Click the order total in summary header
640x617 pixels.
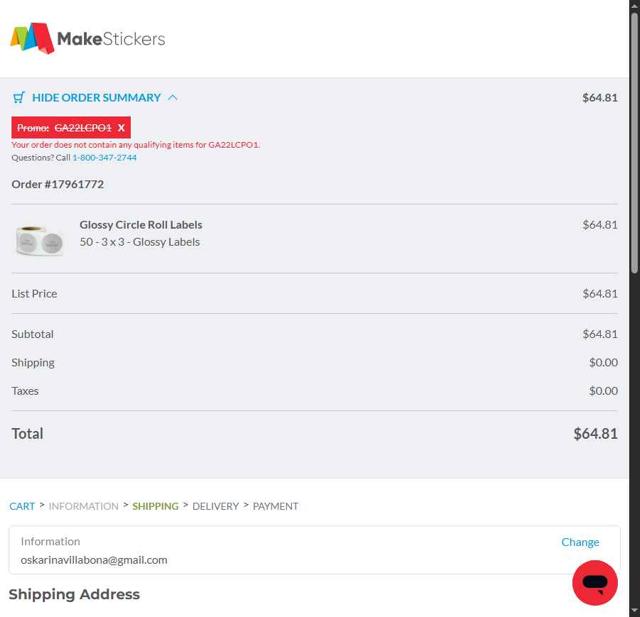click(x=599, y=97)
